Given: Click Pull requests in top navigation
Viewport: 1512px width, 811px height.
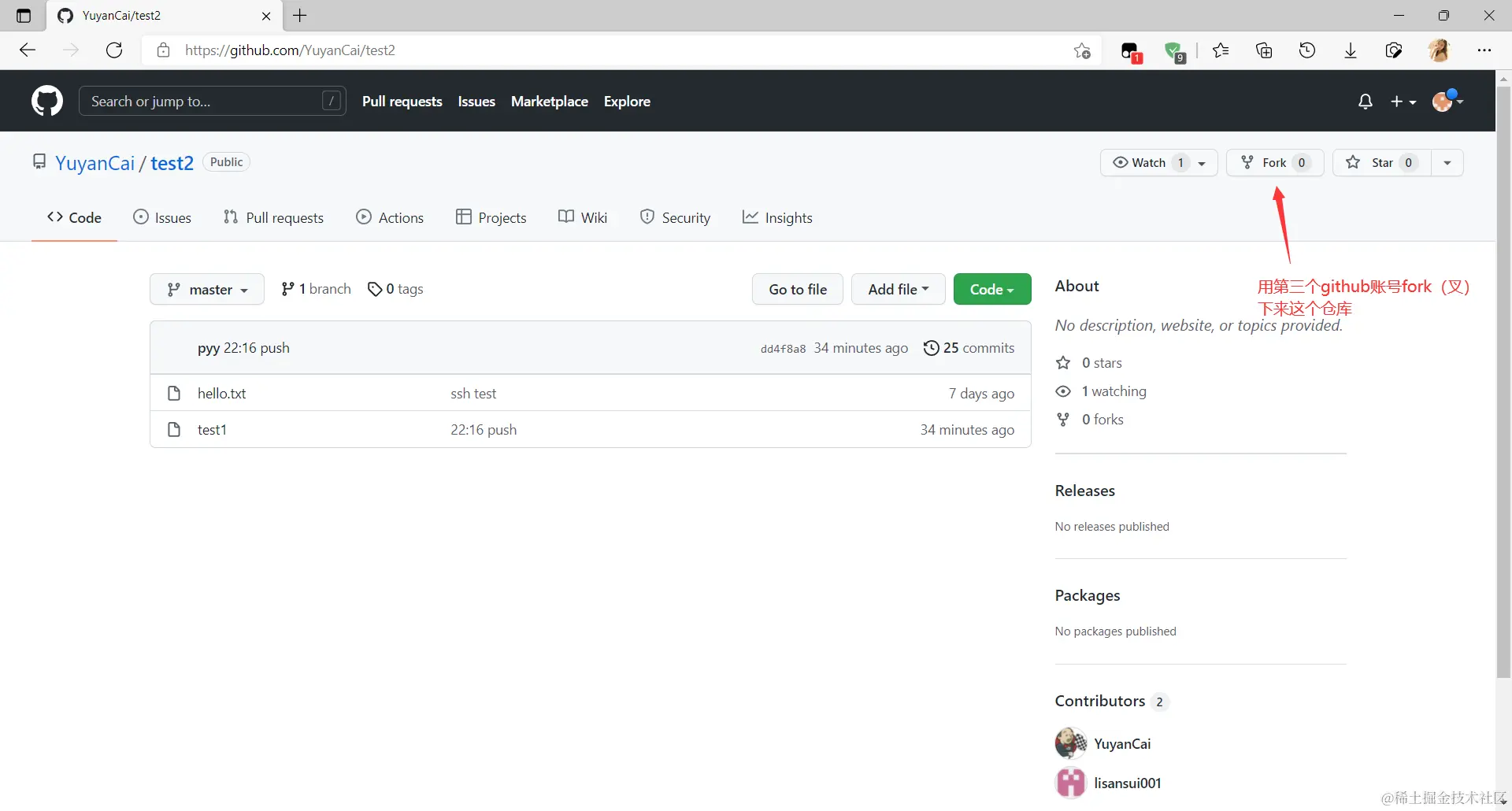Looking at the screenshot, I should point(402,102).
